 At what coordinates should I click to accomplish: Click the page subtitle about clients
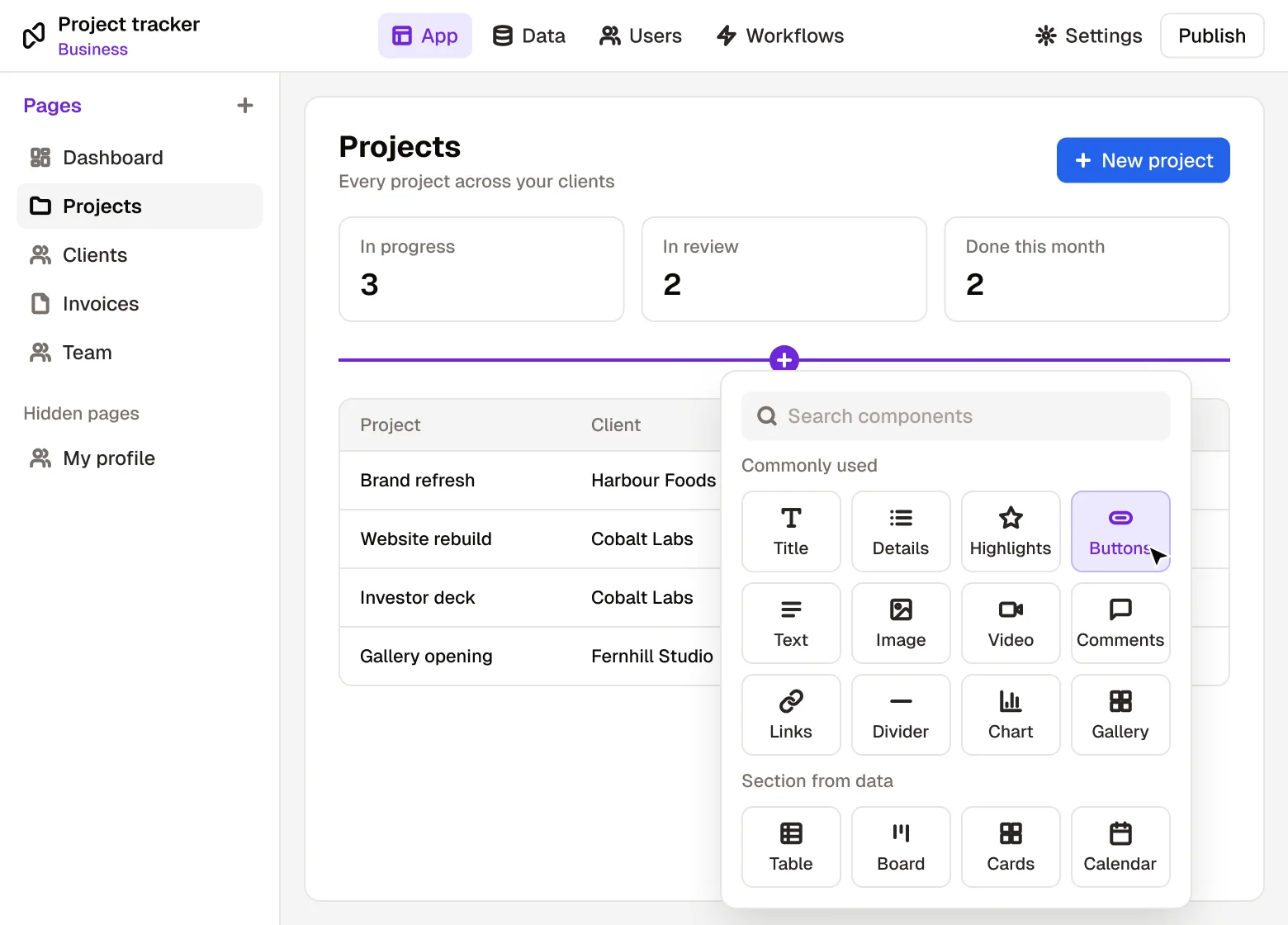pyautogui.click(x=476, y=182)
